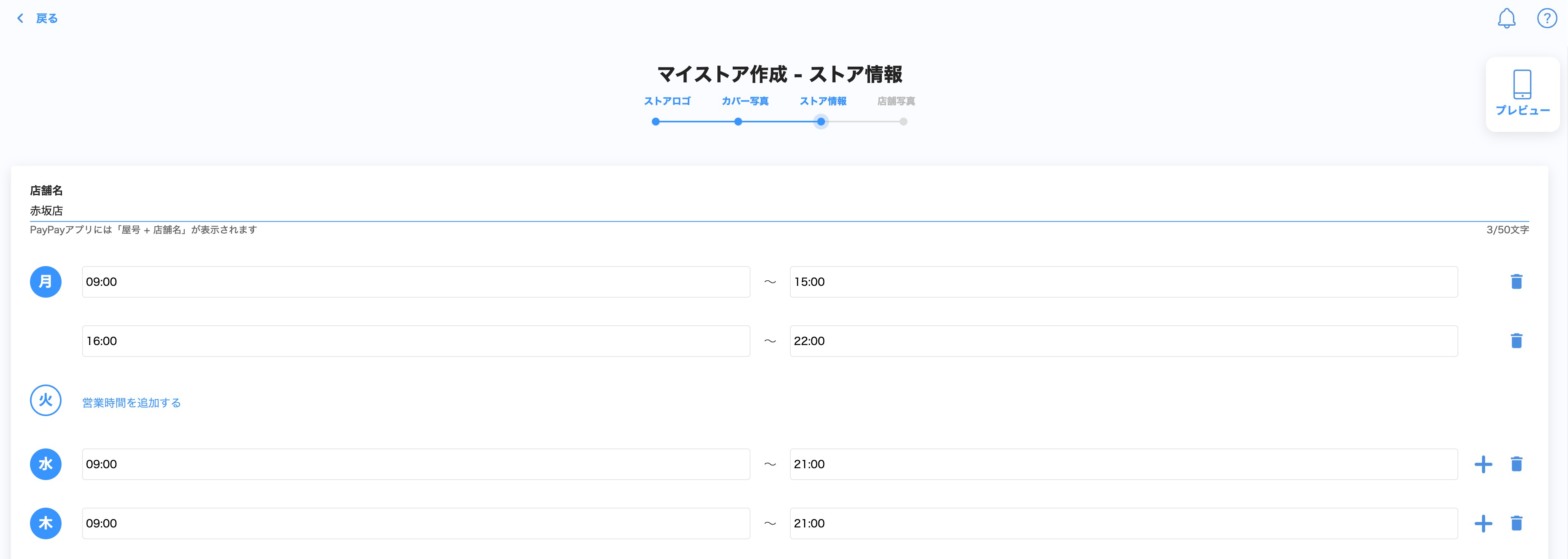Delete Monday's 16:00–22:00 hours with trash icon
Image resolution: width=1568 pixels, height=559 pixels.
pos(1516,341)
